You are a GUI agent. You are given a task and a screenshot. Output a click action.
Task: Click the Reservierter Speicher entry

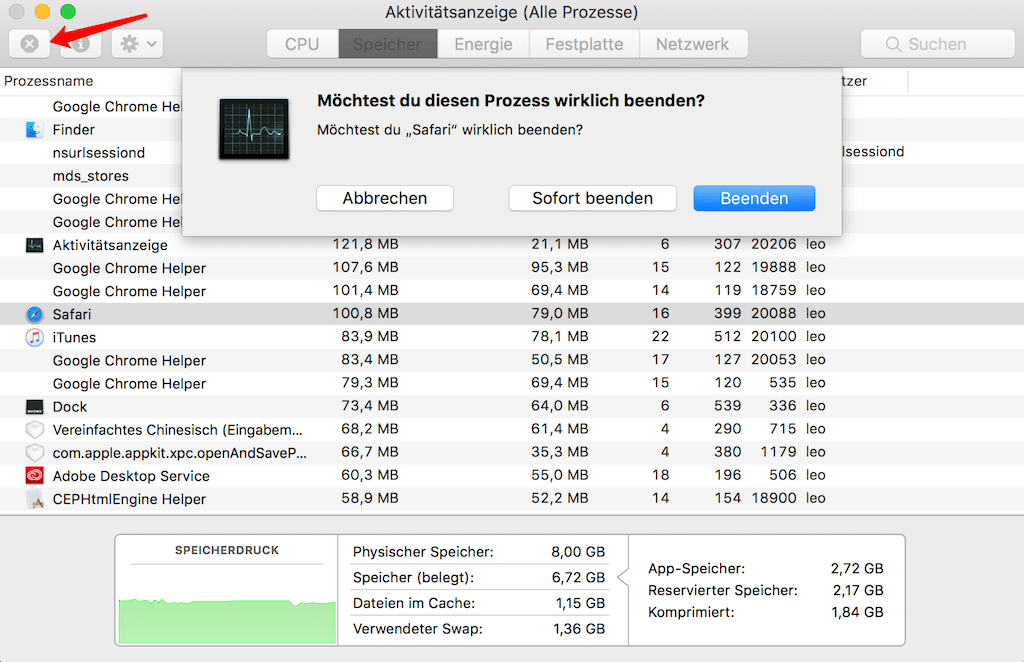click(x=765, y=590)
